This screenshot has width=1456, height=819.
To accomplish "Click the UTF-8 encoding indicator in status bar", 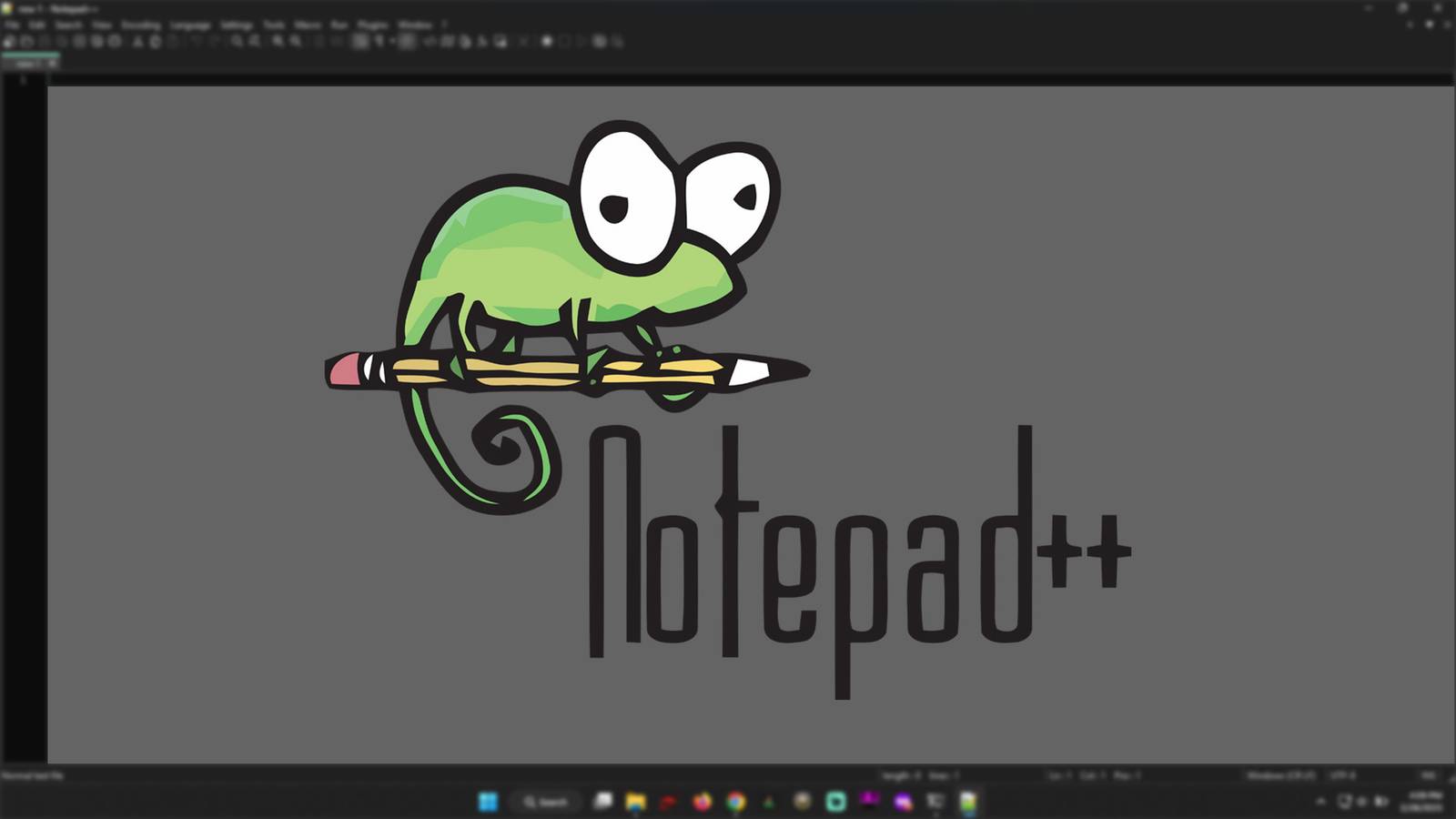I will pos(1344,775).
